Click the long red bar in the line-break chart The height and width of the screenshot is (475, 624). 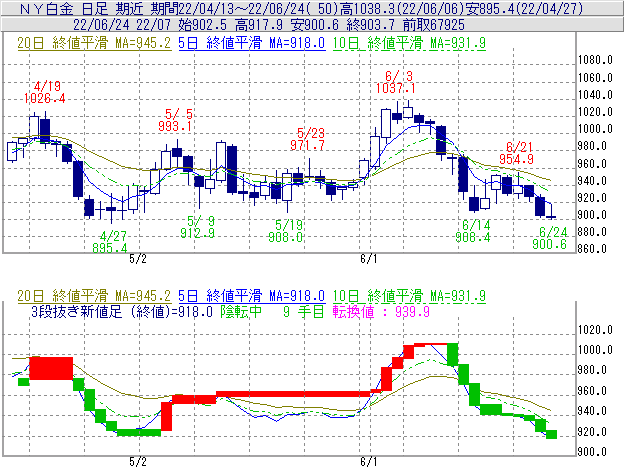click(x=293, y=394)
